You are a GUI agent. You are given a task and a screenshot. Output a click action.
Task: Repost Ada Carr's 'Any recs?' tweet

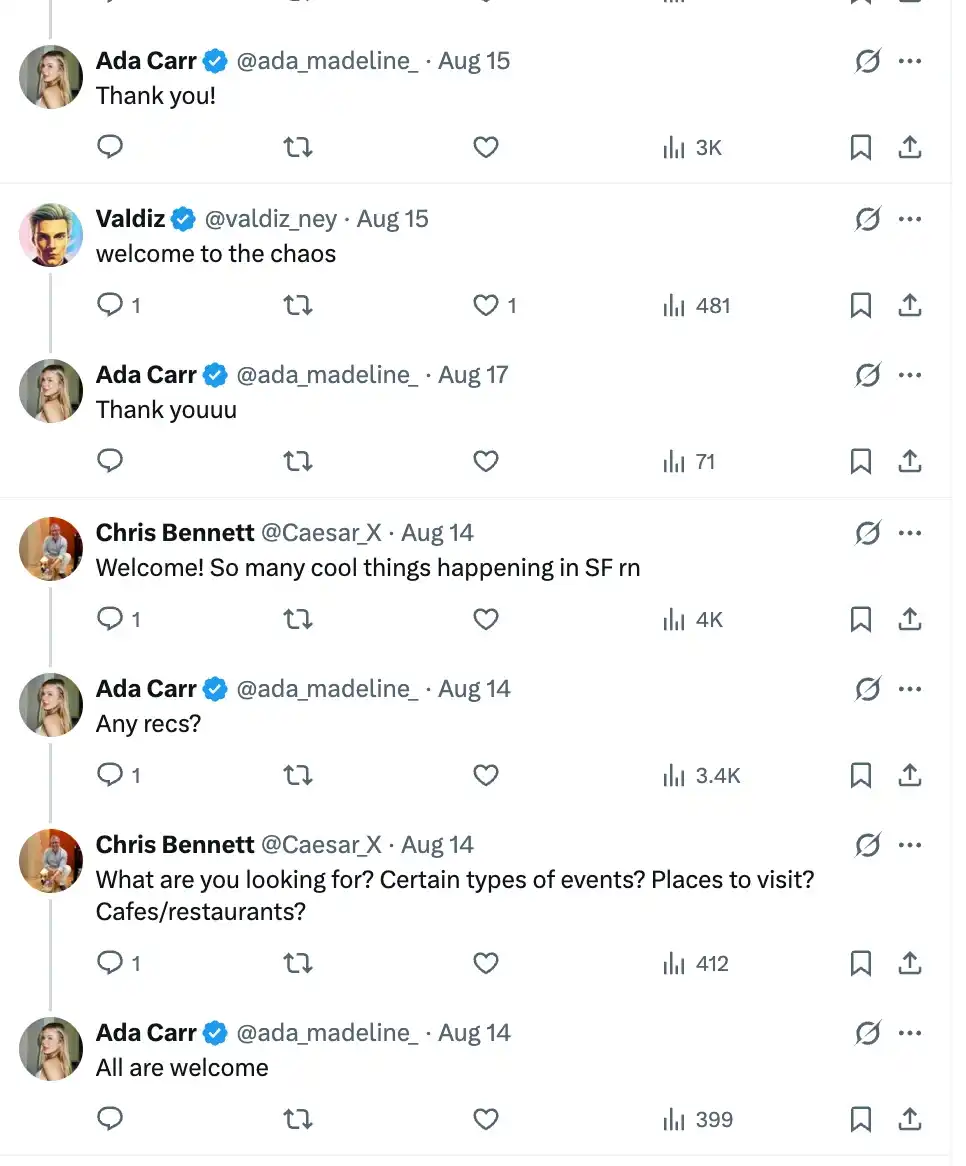(298, 775)
